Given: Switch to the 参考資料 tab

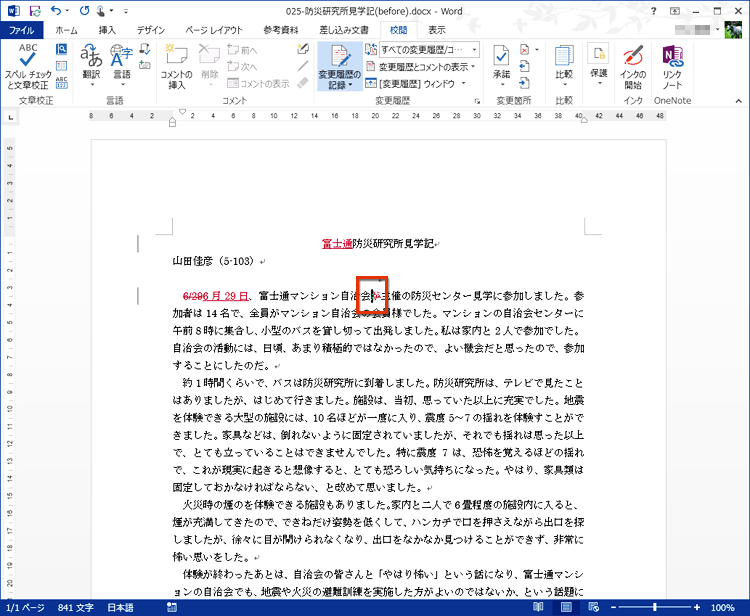Looking at the screenshot, I should click(280, 30).
